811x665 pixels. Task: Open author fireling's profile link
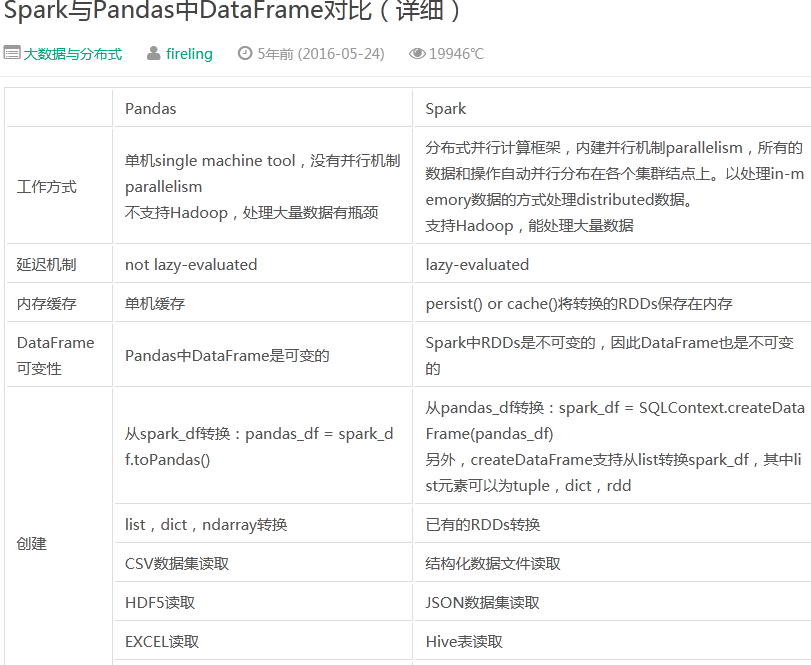click(x=189, y=54)
